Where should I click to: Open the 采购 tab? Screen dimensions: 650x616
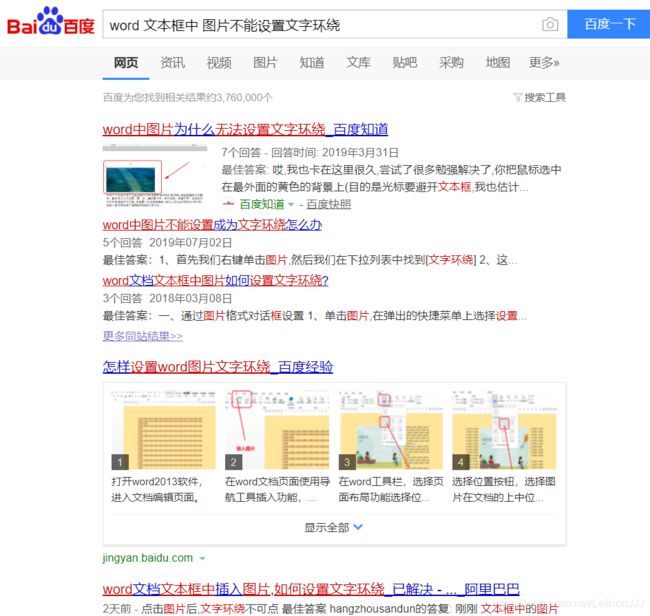coord(451,63)
